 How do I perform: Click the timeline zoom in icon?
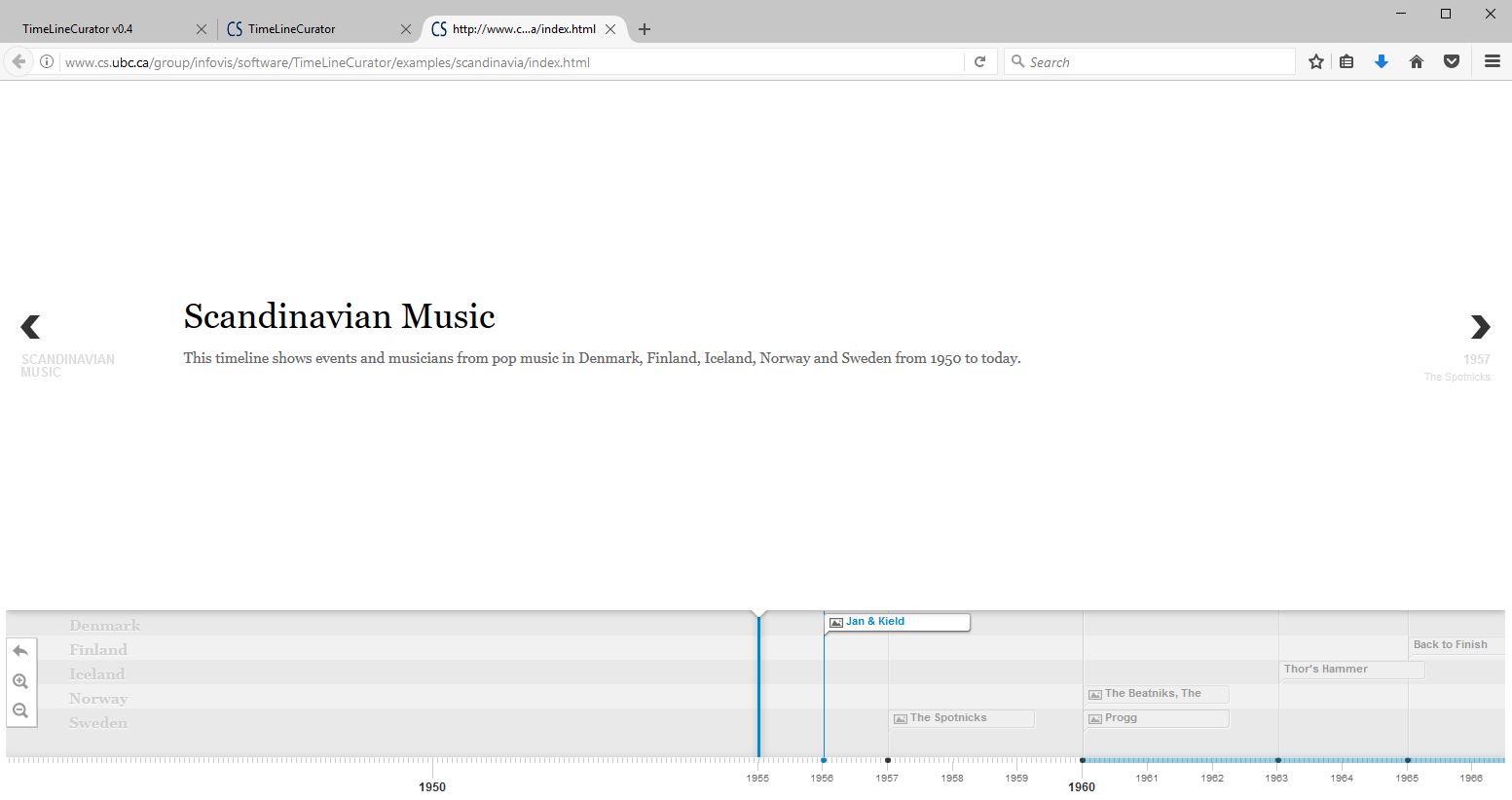tap(20, 681)
